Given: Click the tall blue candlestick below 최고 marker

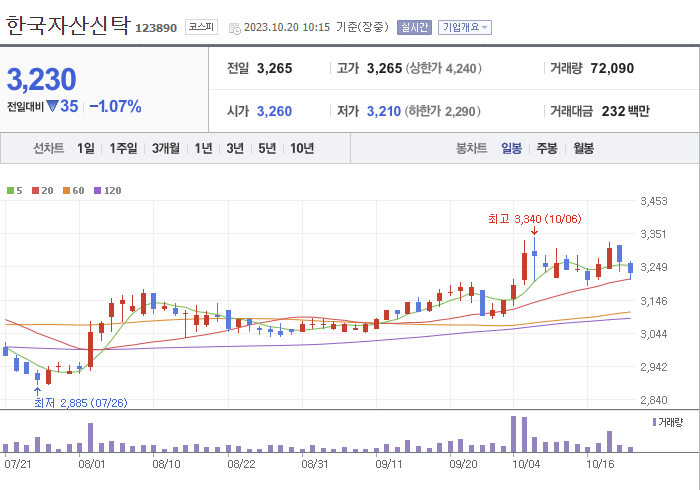Looking at the screenshot, I should point(534,259).
